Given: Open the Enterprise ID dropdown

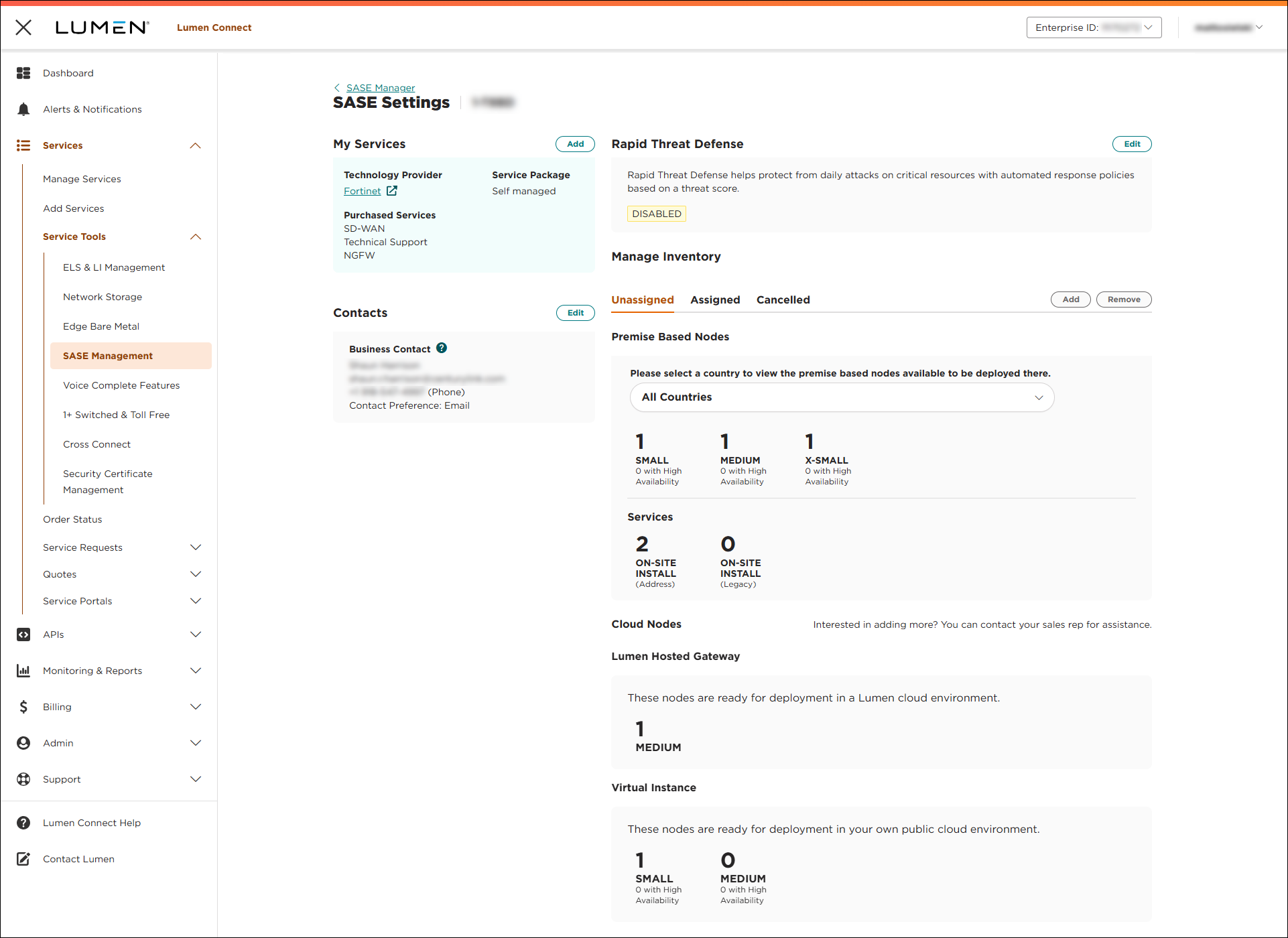Looking at the screenshot, I should tap(1094, 27).
